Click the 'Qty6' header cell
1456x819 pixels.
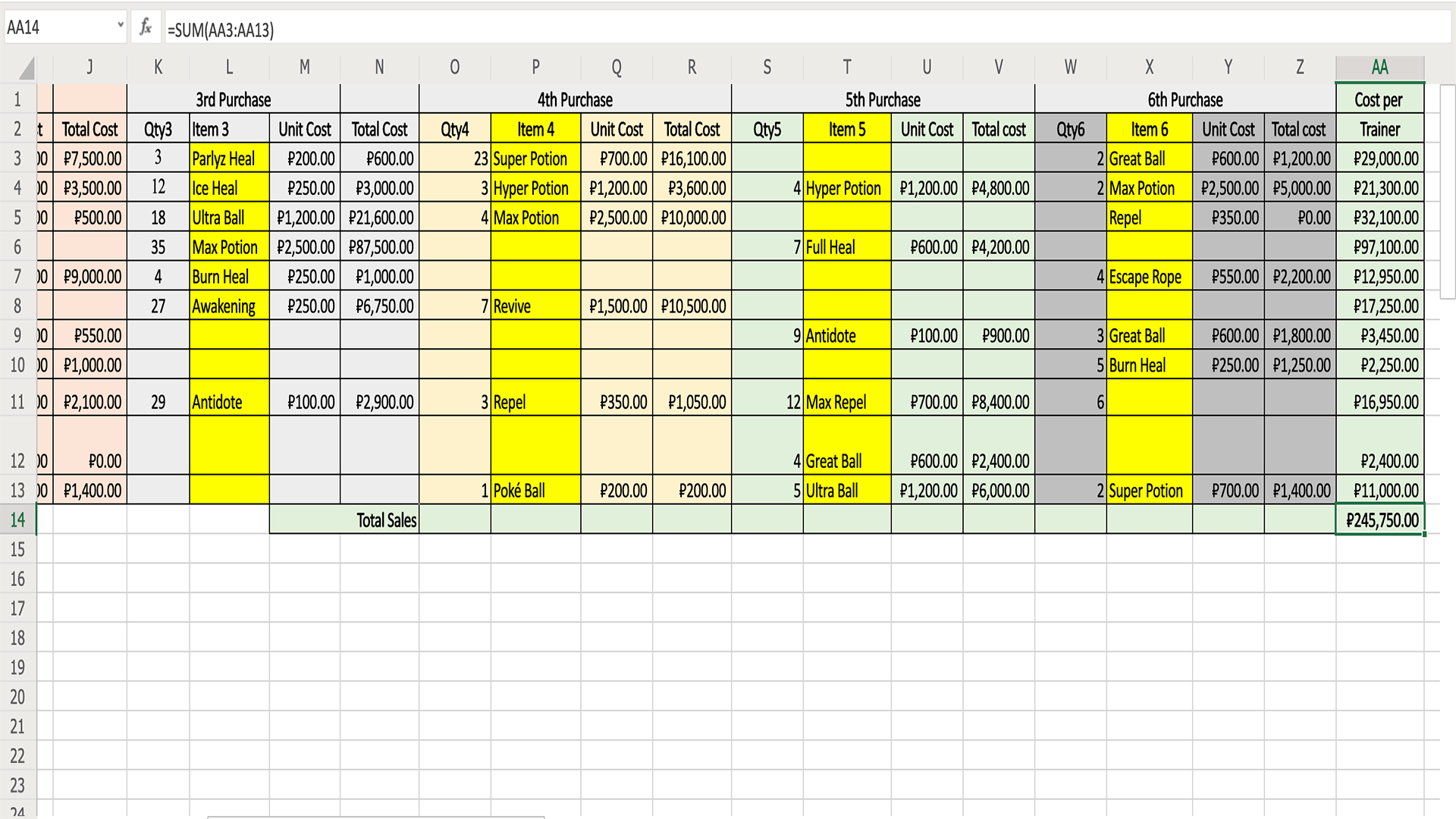click(x=1071, y=129)
